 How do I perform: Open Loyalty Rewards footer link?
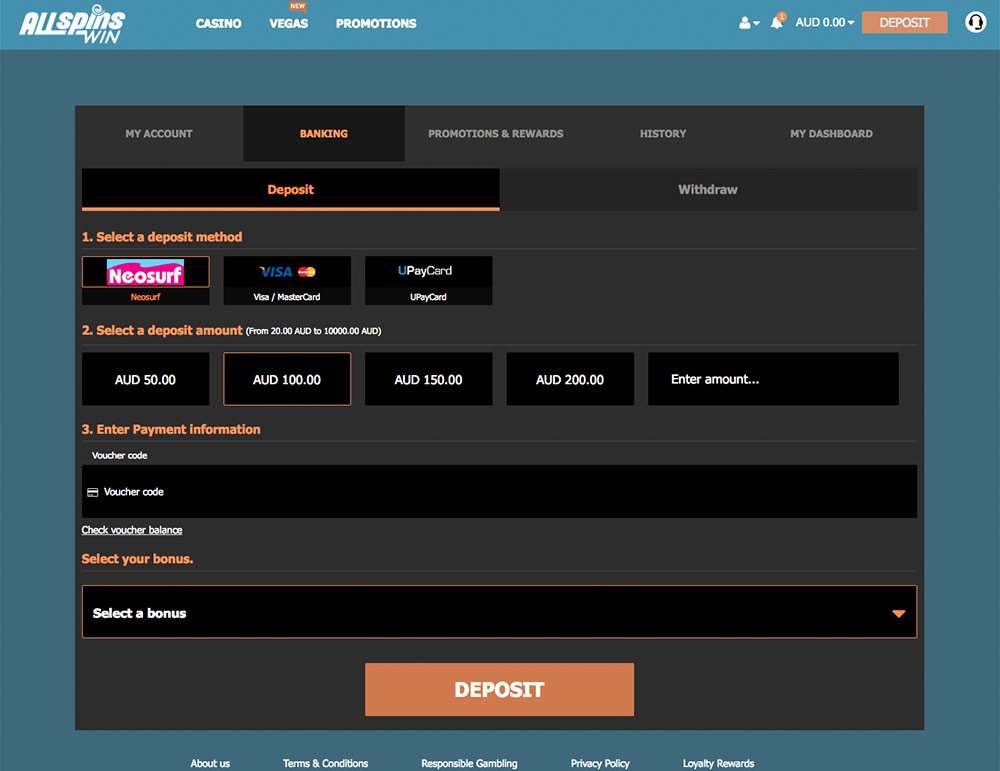718,763
